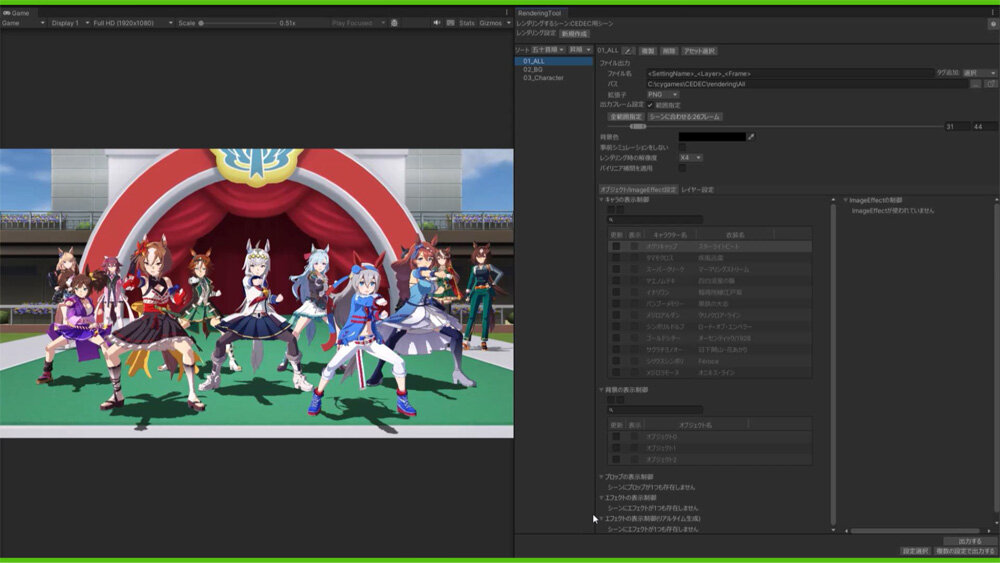
Task: Click the eyedropper next to background color
Action: click(752, 137)
